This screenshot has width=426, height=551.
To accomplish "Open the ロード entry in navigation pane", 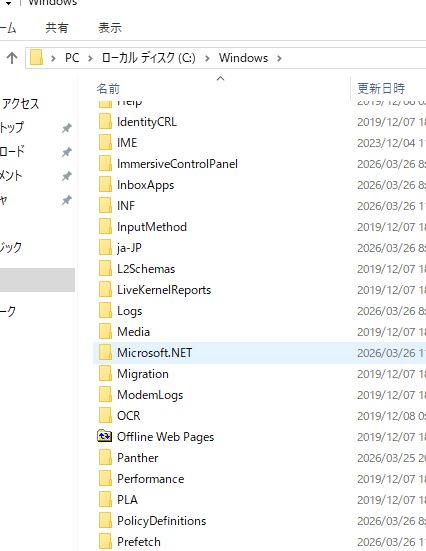I will pyautogui.click(x=12, y=152).
